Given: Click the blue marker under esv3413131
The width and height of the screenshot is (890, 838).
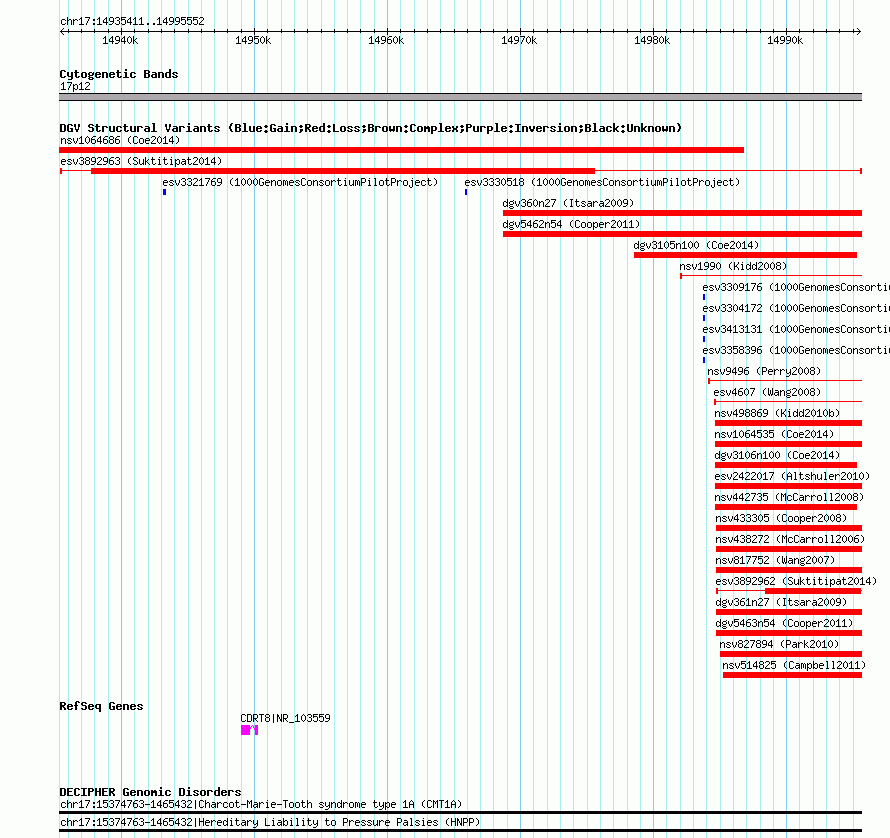Looking at the screenshot, I should [704, 339].
